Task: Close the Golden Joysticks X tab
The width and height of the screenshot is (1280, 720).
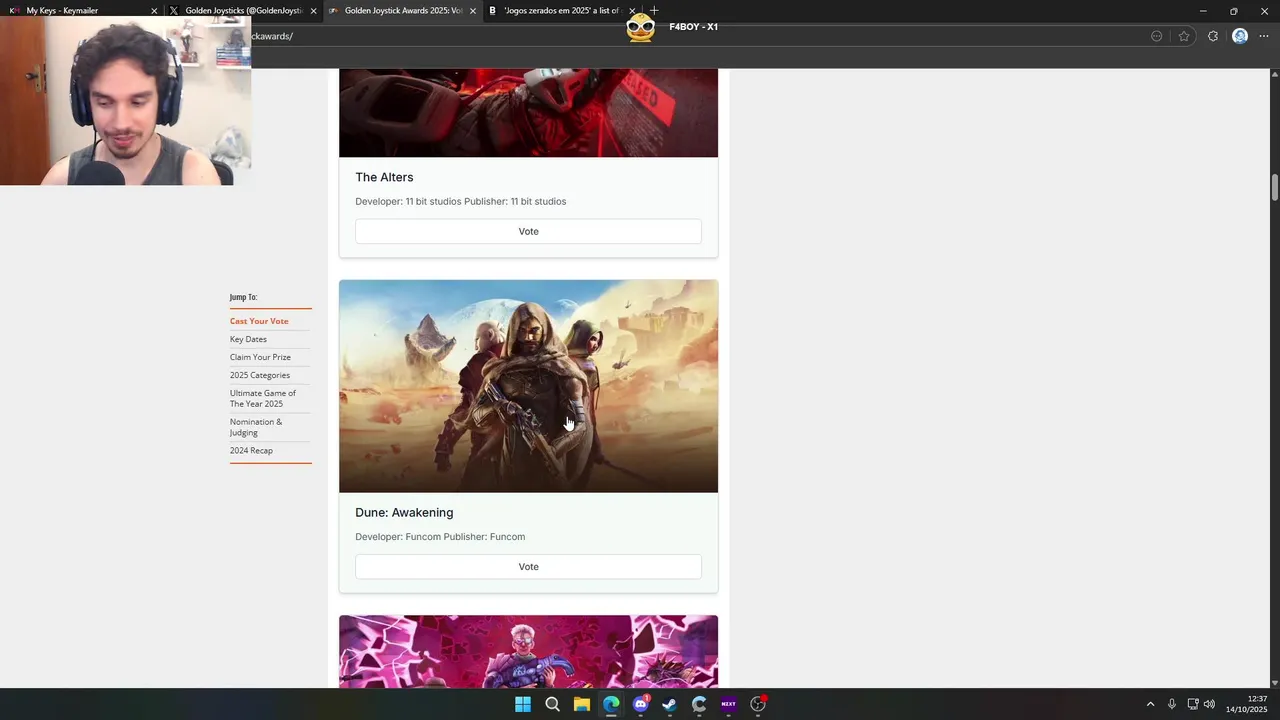Action: (x=314, y=11)
